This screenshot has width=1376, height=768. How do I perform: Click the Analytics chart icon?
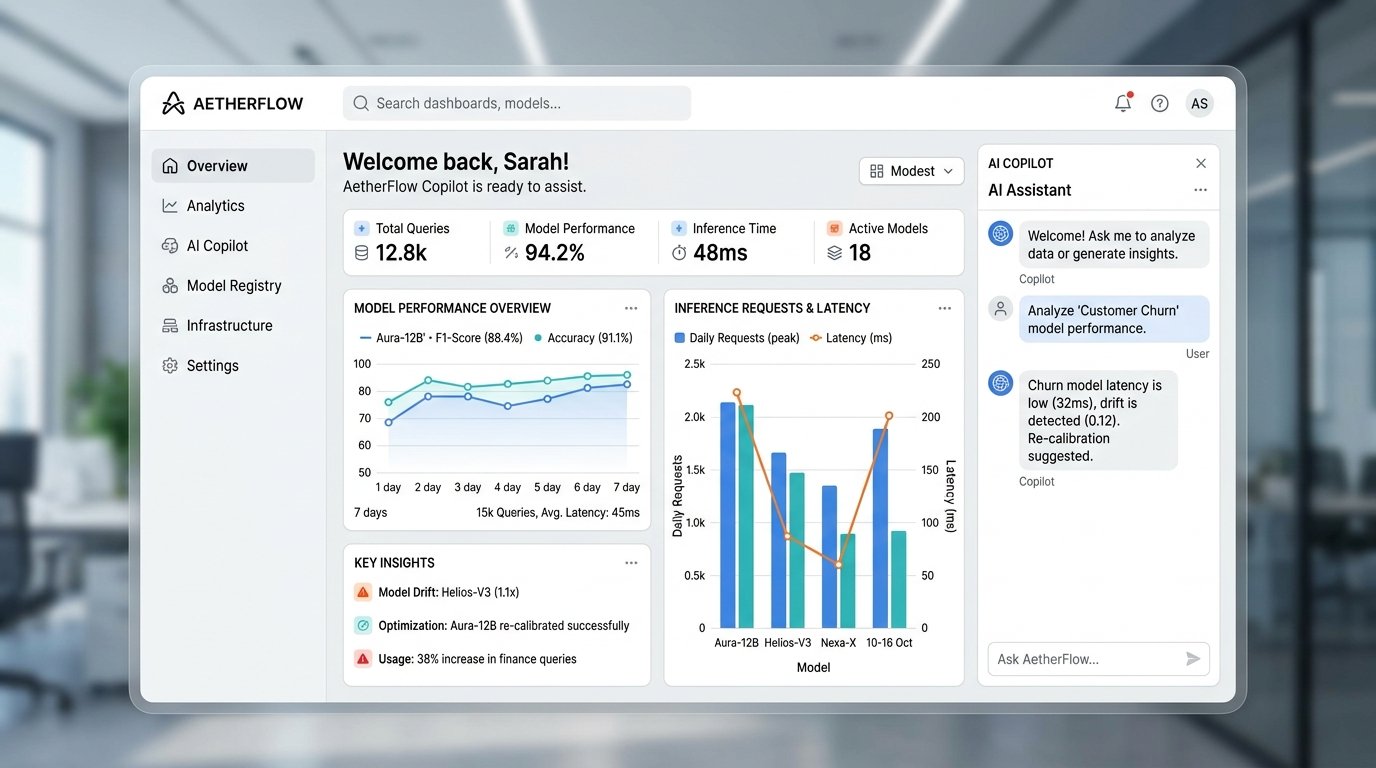click(x=170, y=206)
